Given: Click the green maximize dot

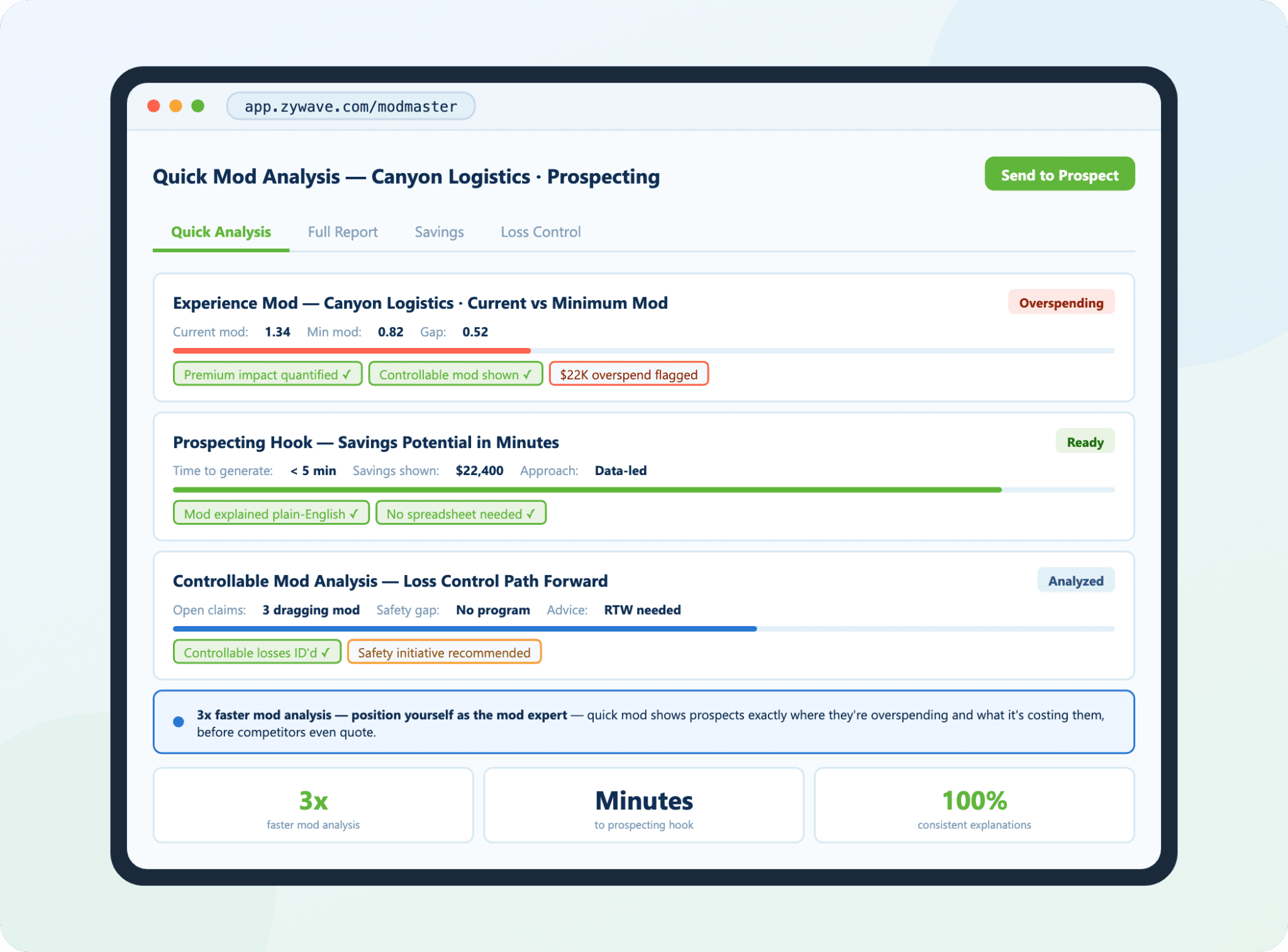Looking at the screenshot, I should (x=197, y=106).
